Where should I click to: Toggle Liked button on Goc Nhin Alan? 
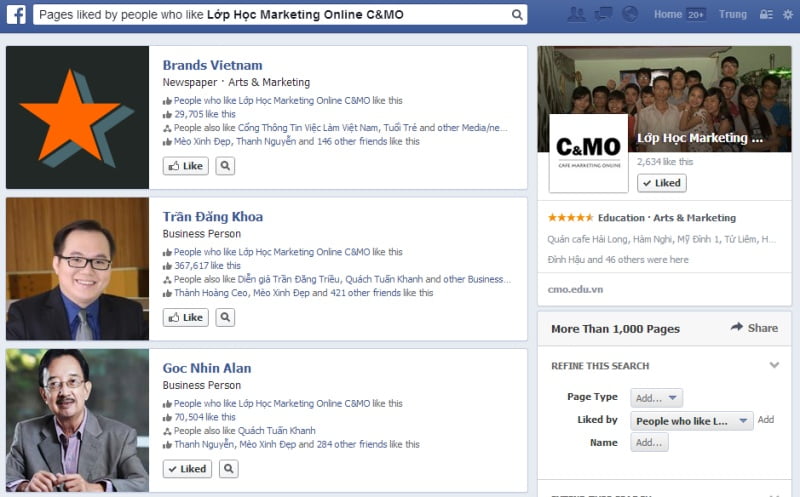click(x=186, y=468)
